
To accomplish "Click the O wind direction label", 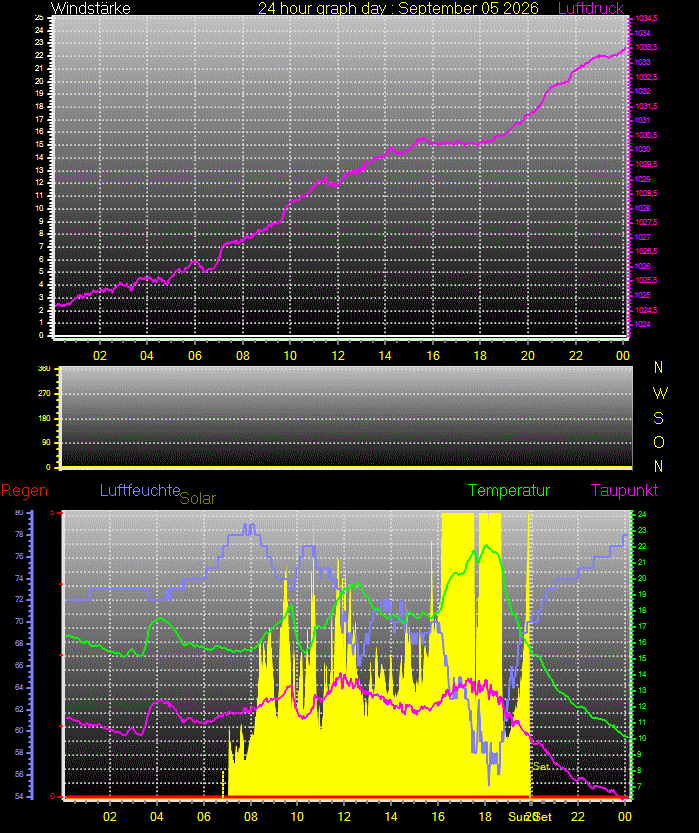I will point(659,442).
